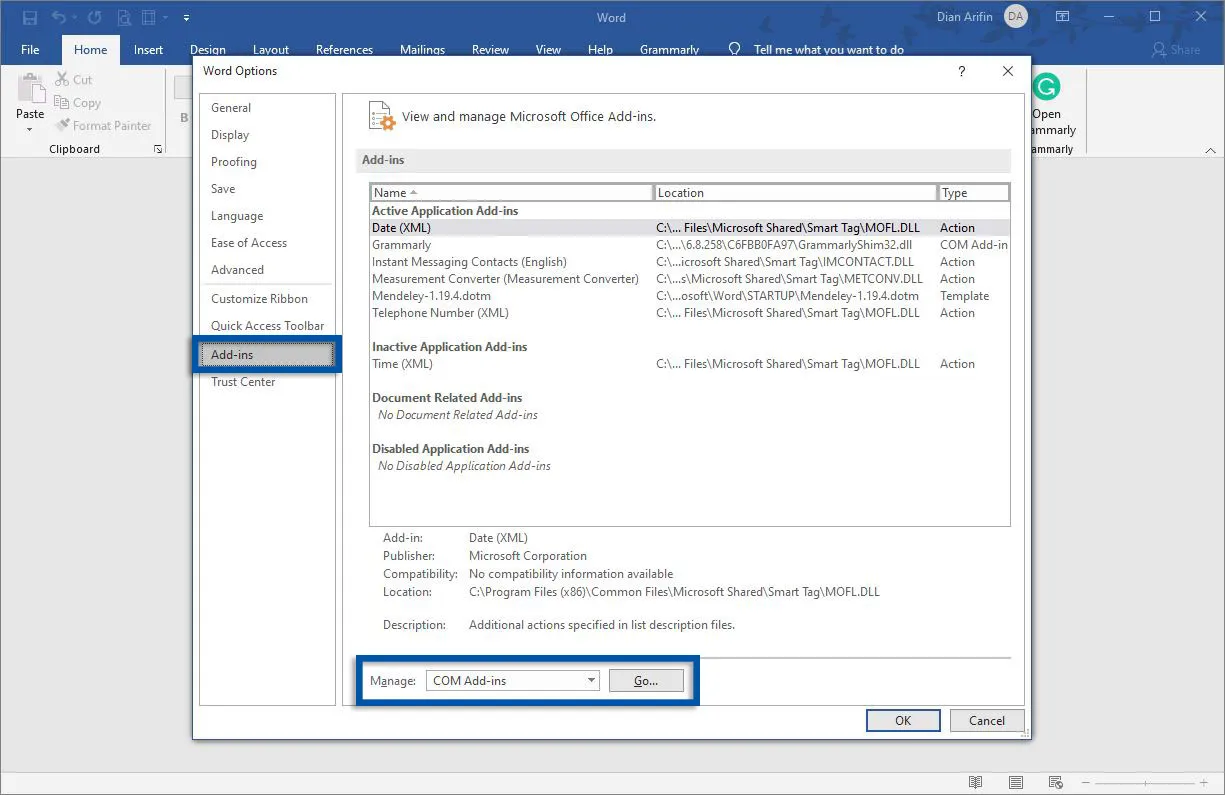Open Print Preview from the Quick Access Toolbar
1225x795 pixels.
click(x=123, y=17)
